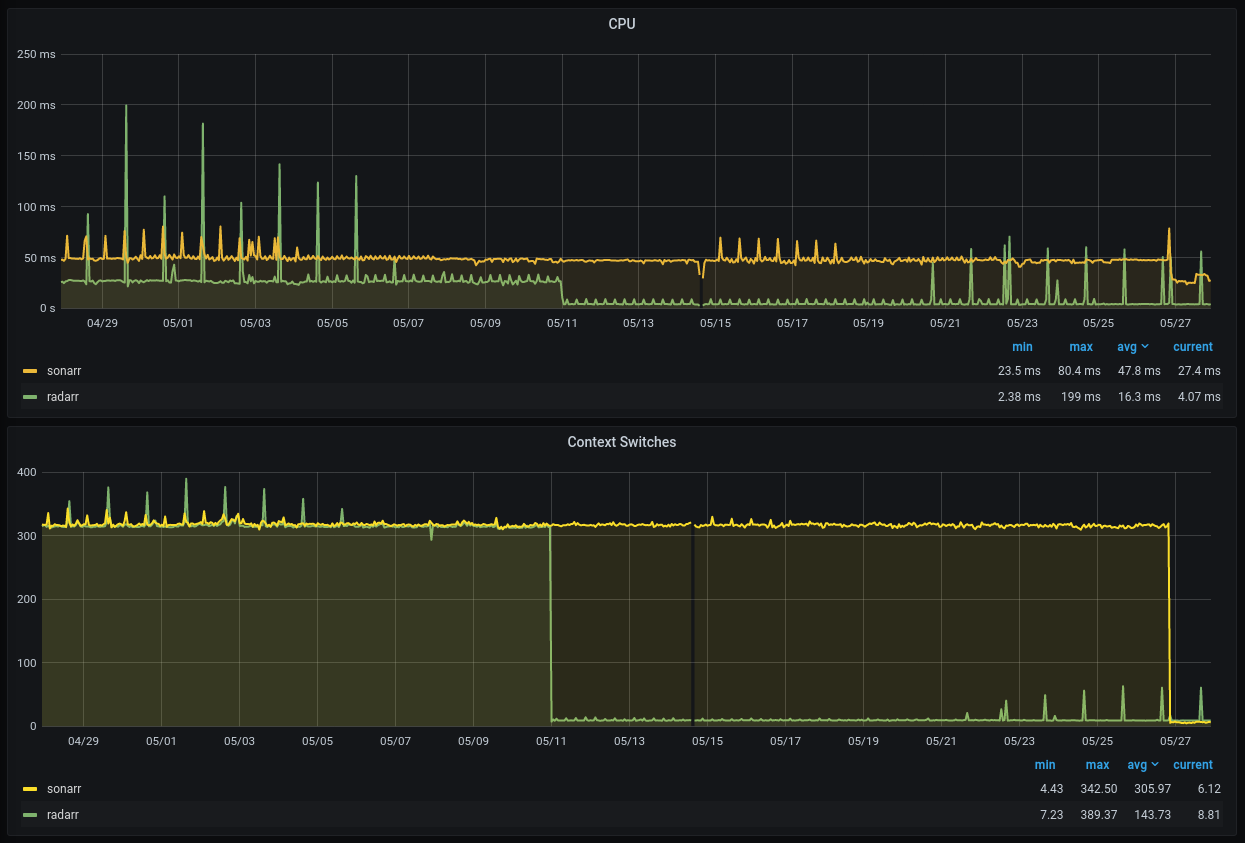Click avg sort chevron in Context Switches legend

coord(1156,765)
